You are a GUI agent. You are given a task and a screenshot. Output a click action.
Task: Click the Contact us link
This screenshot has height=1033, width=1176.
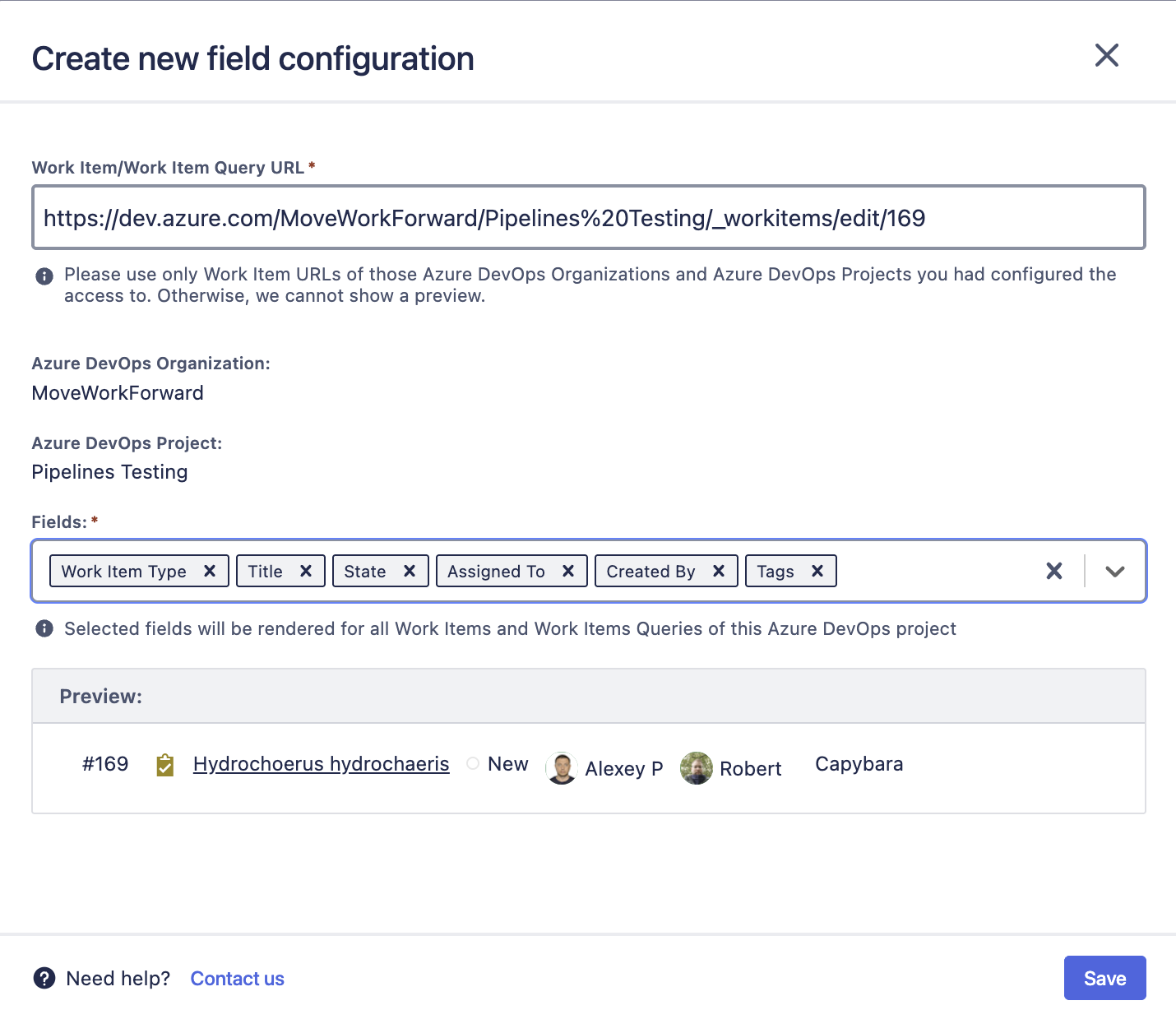(237, 979)
